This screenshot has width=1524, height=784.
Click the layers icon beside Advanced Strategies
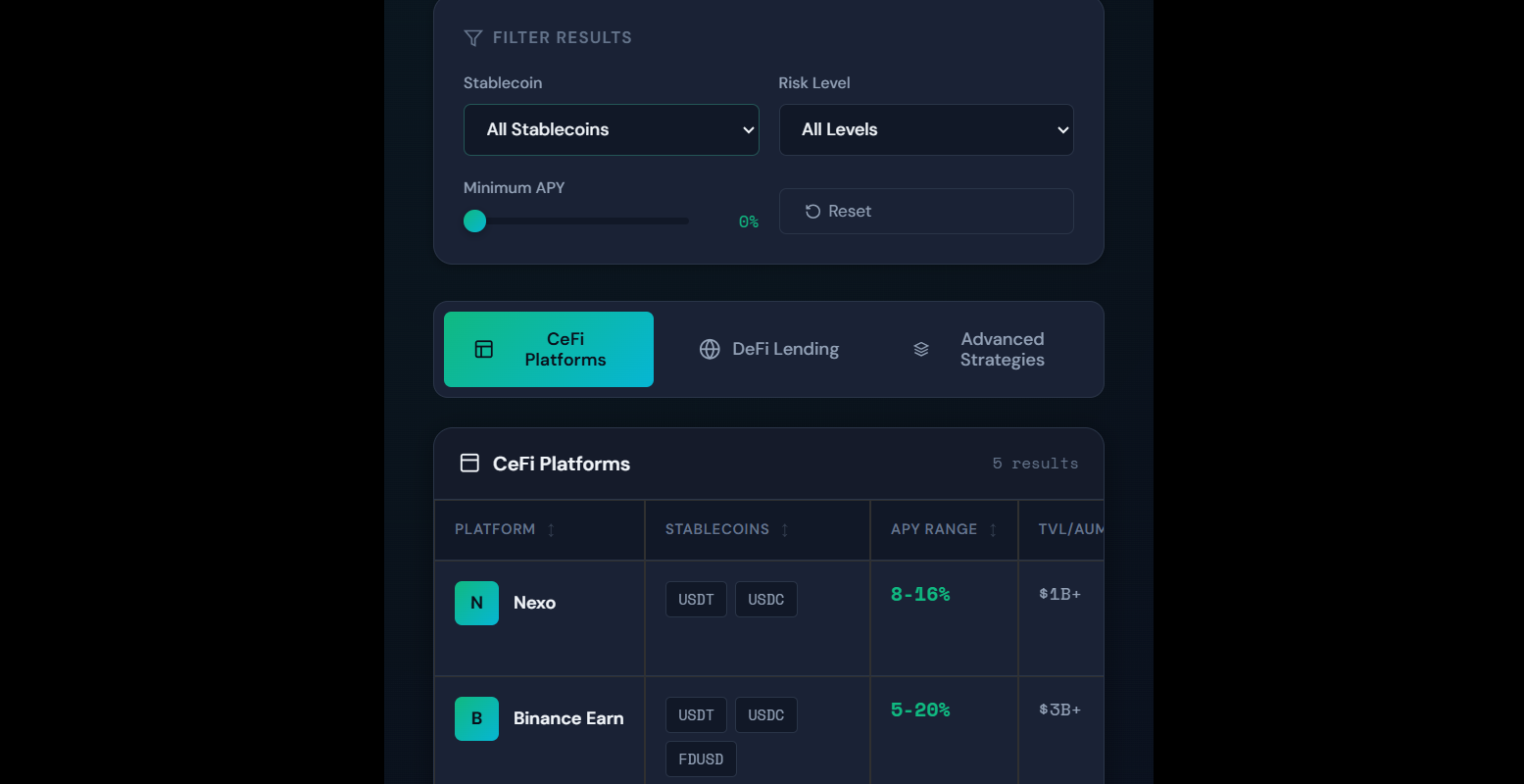point(920,349)
